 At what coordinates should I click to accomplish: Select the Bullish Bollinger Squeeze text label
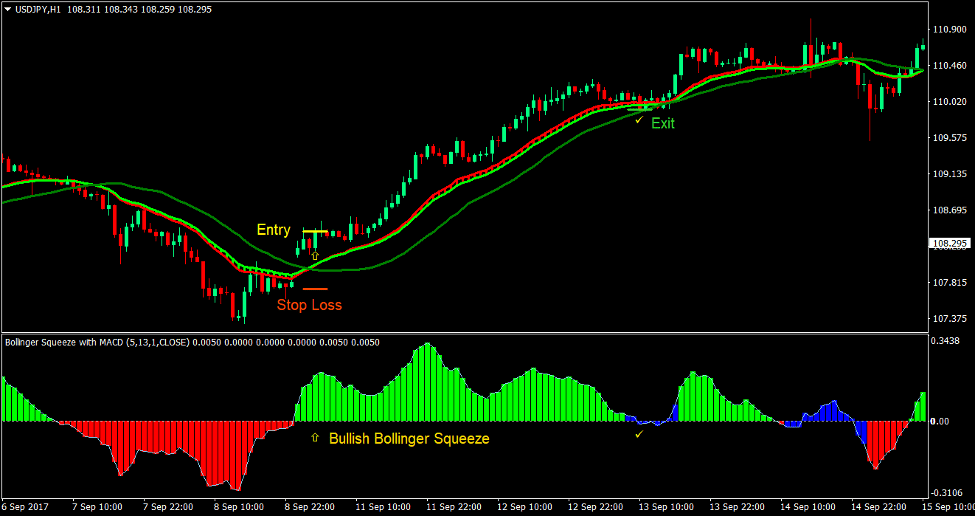pos(409,438)
